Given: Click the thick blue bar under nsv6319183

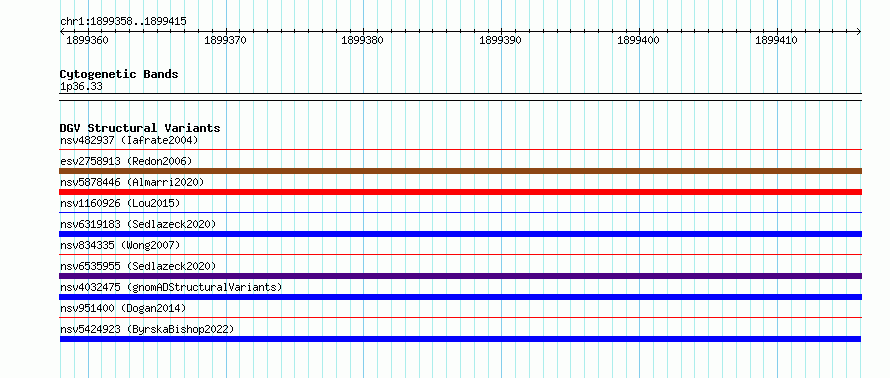Looking at the screenshot, I should tap(460, 234).
